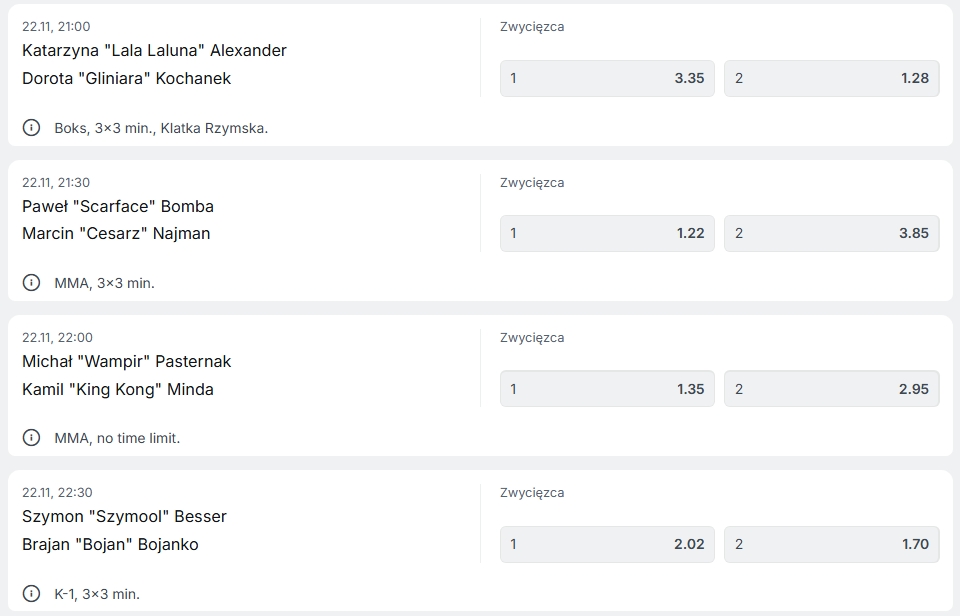The width and height of the screenshot is (960, 616).
Task: Bet on Alexander at odds 3.35
Action: (x=607, y=78)
